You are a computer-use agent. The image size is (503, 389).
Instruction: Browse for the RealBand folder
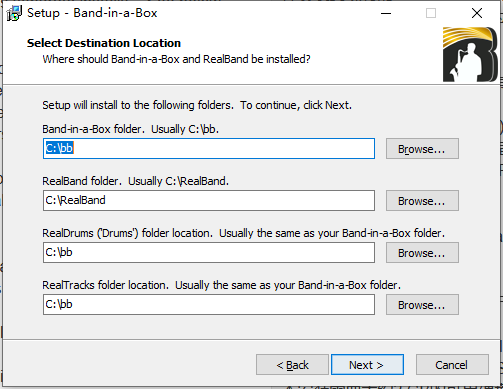[x=422, y=201]
